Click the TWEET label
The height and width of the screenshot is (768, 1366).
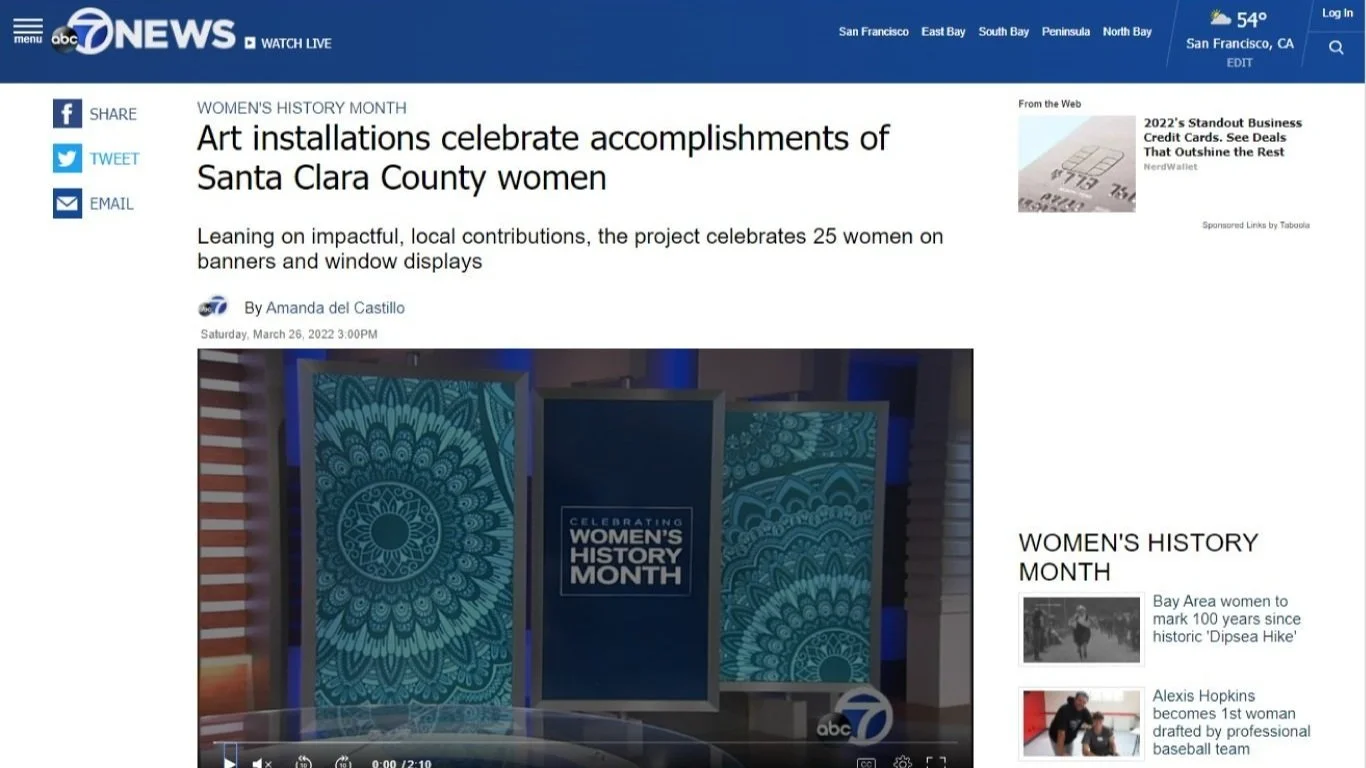[x=114, y=159]
